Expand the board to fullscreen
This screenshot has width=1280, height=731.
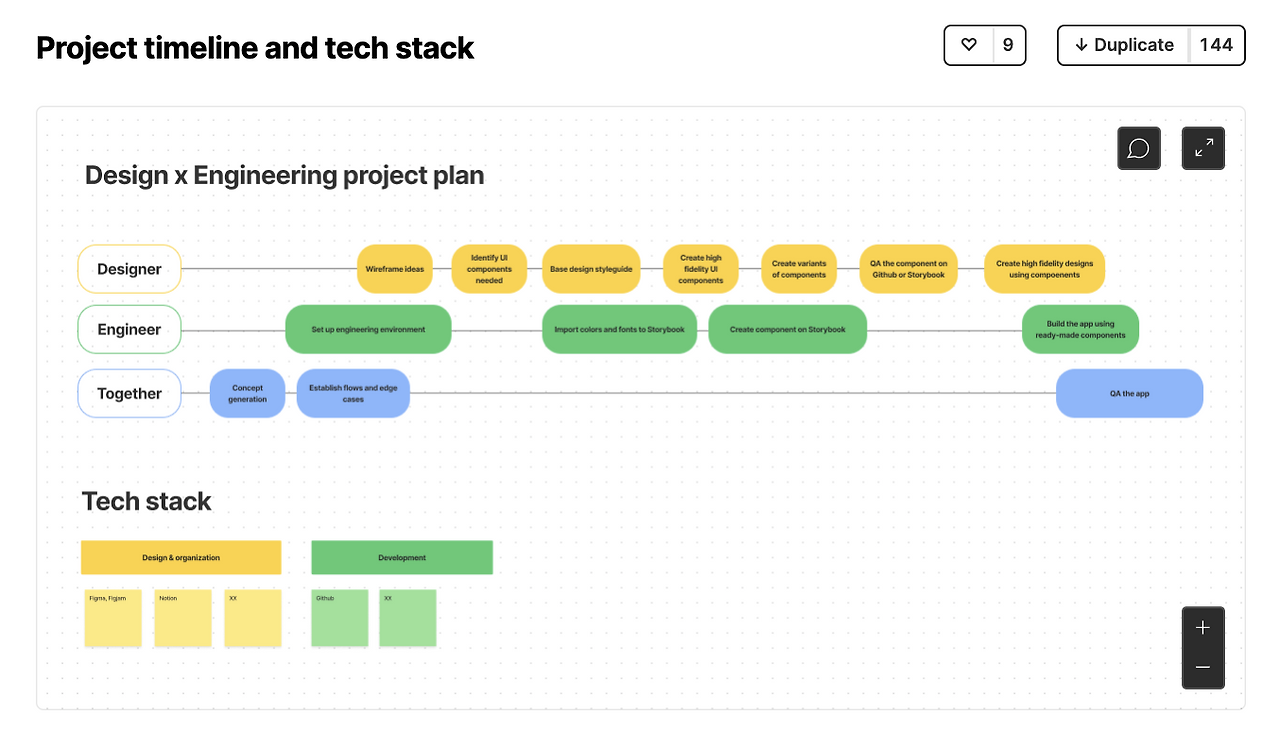[x=1203, y=149]
